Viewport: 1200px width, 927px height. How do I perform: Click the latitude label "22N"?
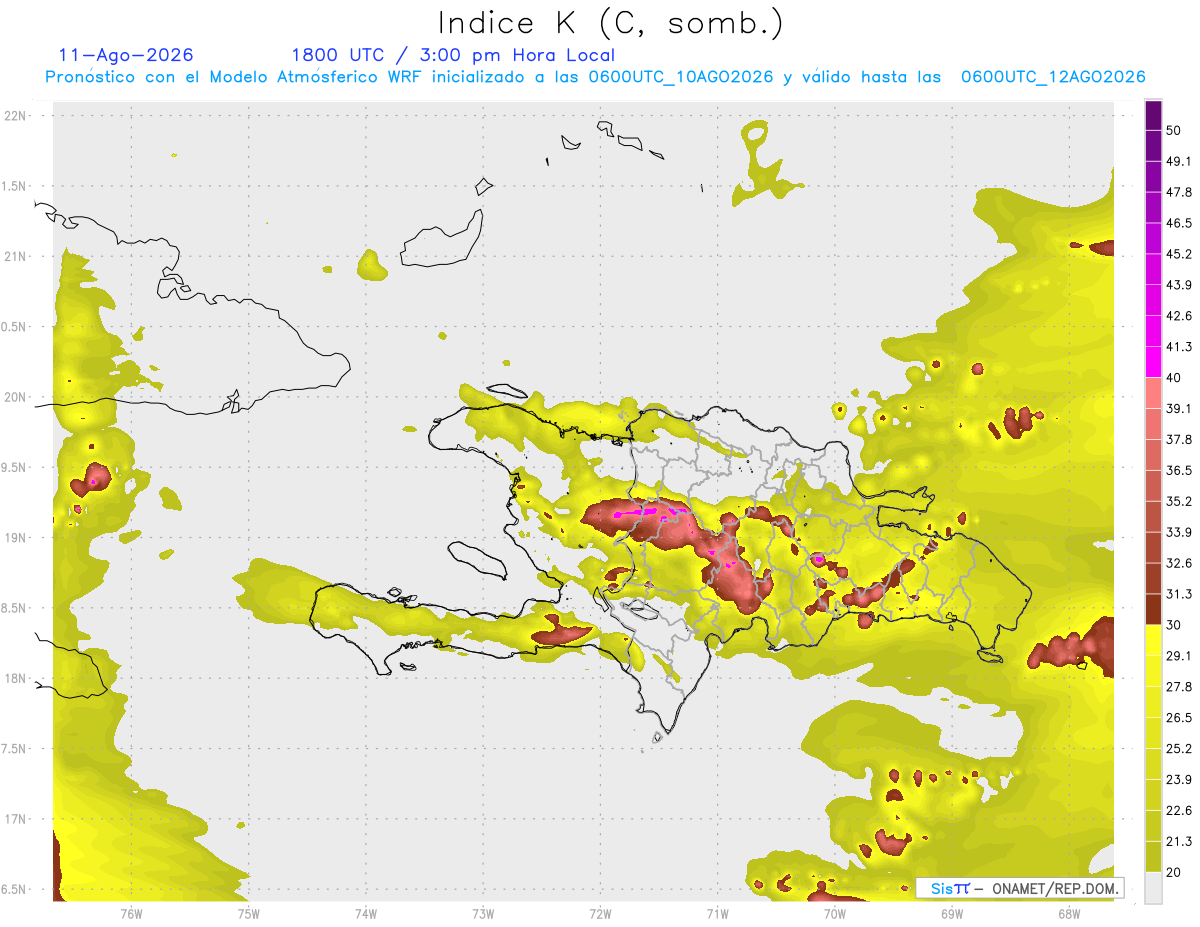[16, 115]
